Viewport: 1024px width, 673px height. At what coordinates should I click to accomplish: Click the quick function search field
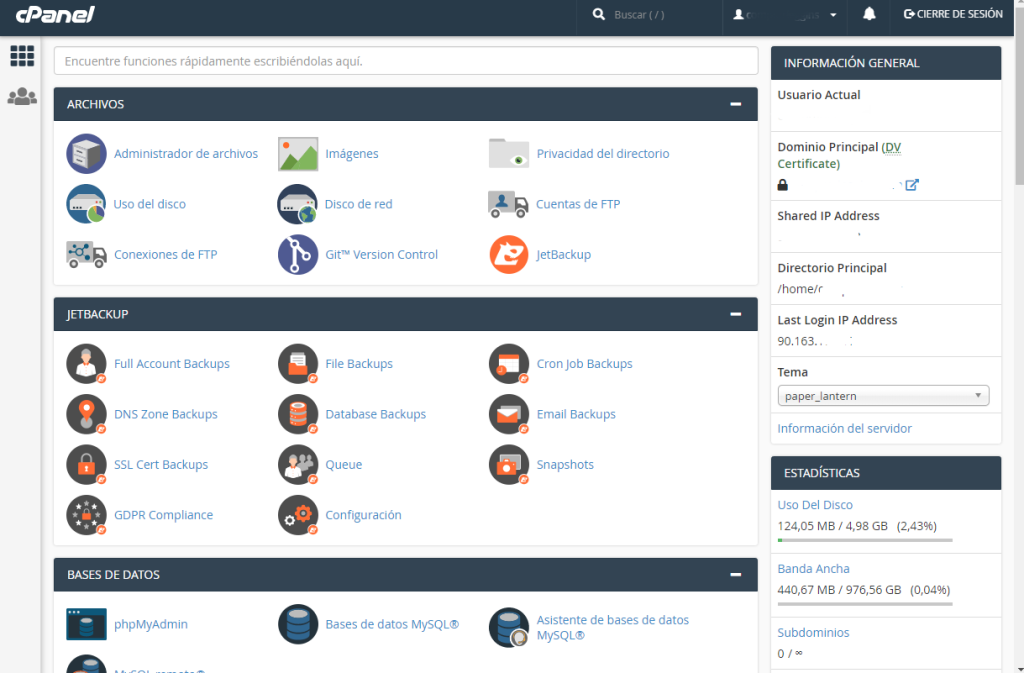(405, 61)
